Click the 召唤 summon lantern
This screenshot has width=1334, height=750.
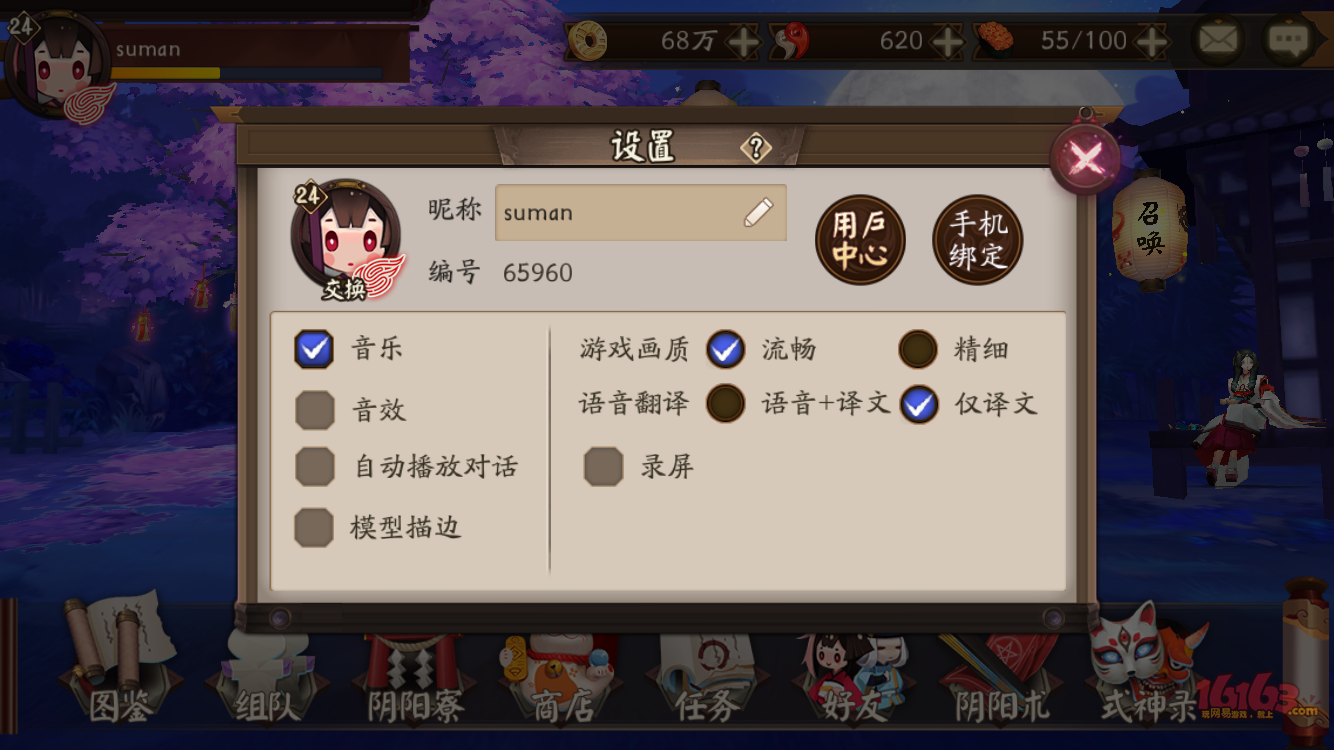click(1150, 229)
